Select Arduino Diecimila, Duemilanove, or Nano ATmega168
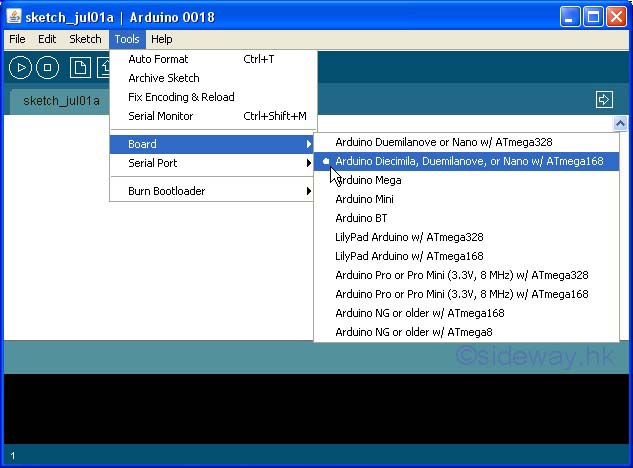 click(466, 161)
